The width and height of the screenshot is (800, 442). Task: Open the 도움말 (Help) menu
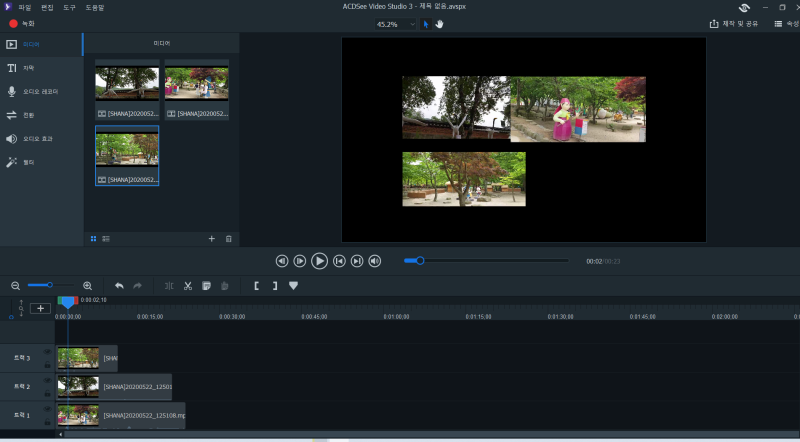pyautogui.click(x=95, y=8)
